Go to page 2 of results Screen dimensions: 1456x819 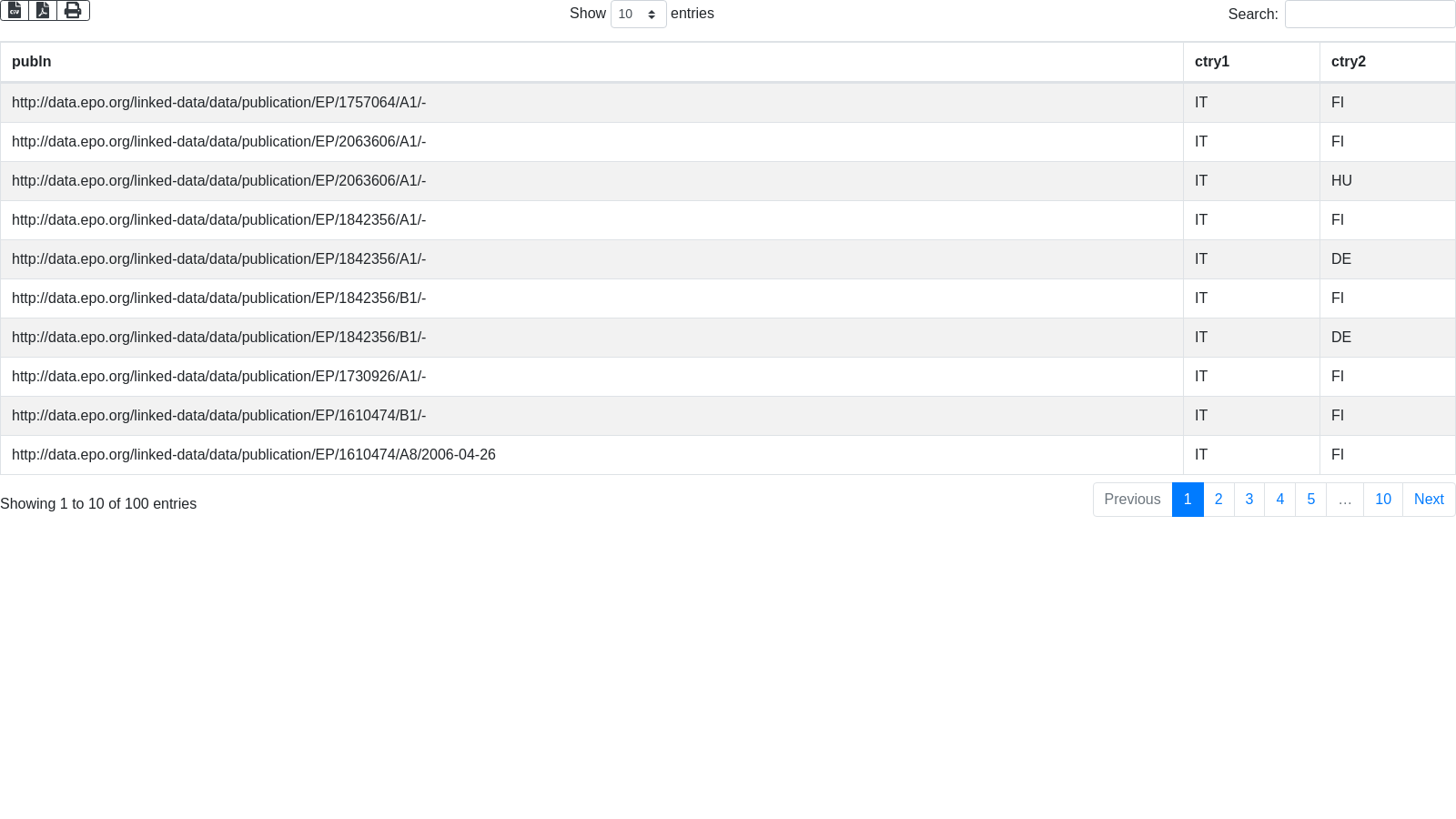tap(1218, 500)
